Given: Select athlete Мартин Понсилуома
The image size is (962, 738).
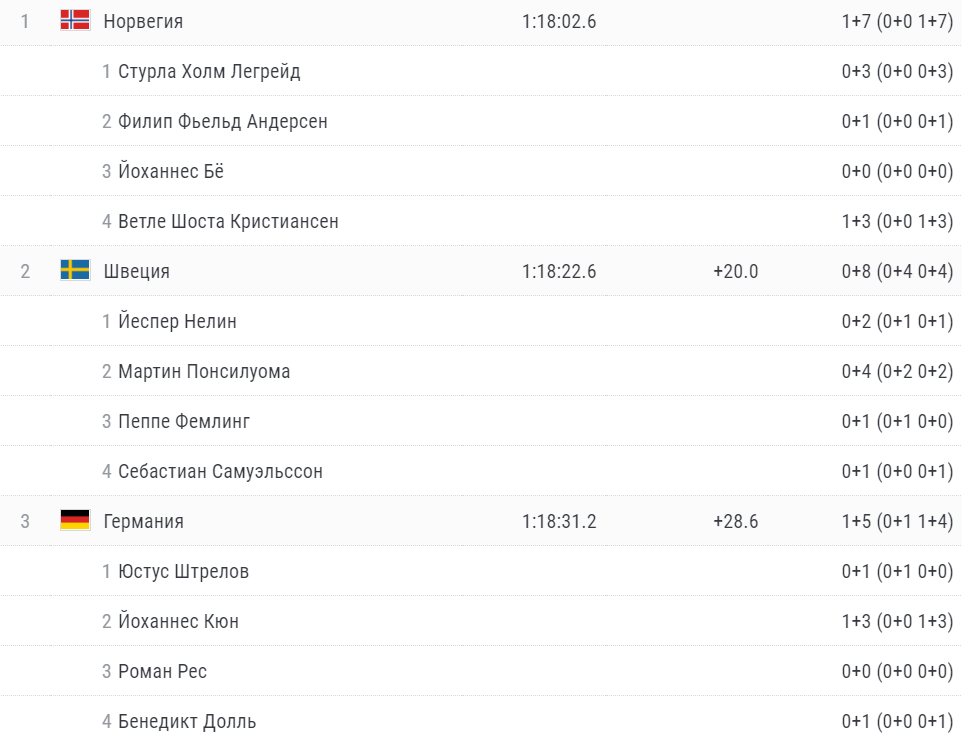Looking at the screenshot, I should point(204,371).
